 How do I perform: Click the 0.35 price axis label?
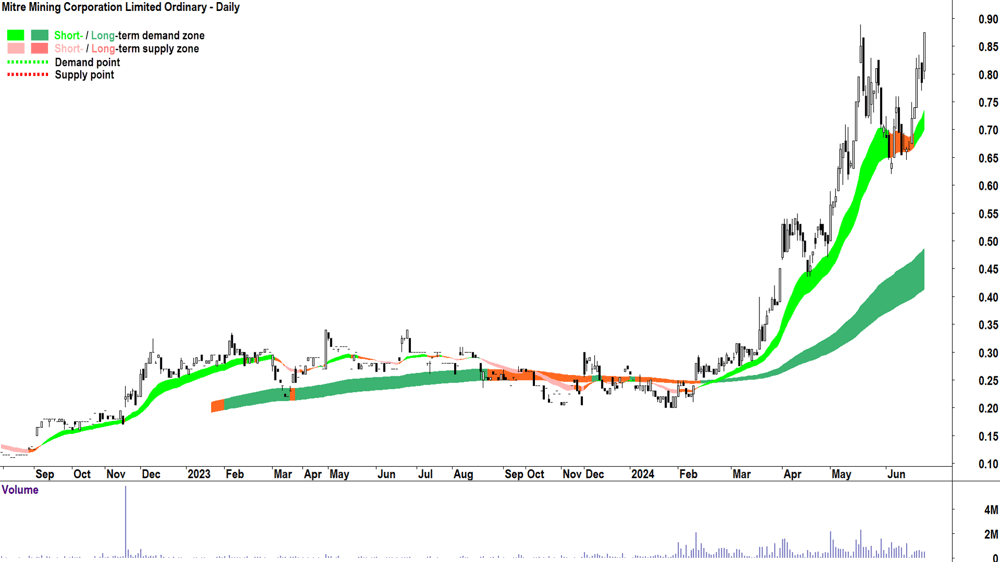click(988, 325)
